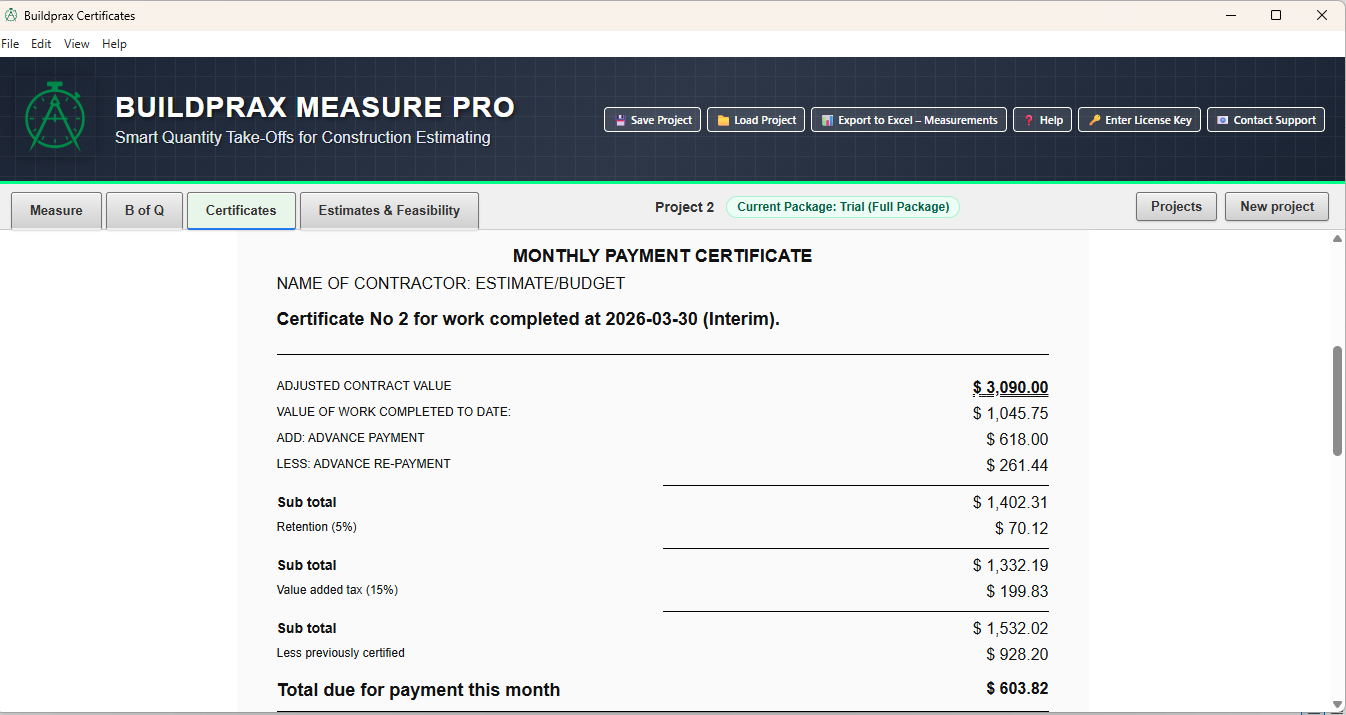Image resolution: width=1346 pixels, height=715 pixels.
Task: Click the Save Project floppy icon
Action: pos(620,120)
